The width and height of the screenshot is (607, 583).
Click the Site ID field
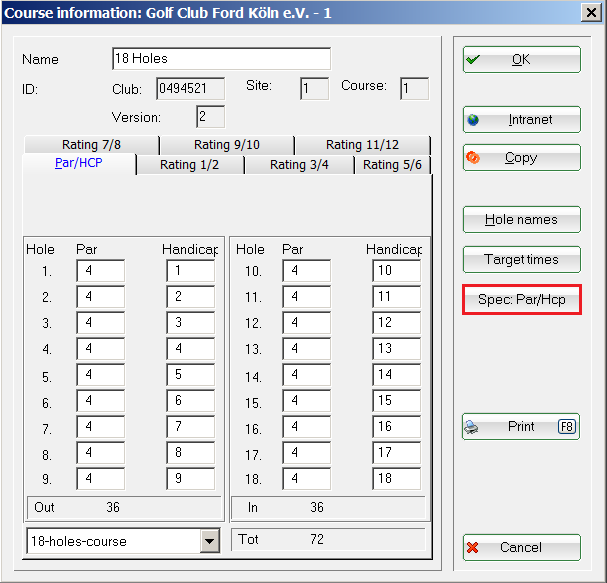click(314, 89)
